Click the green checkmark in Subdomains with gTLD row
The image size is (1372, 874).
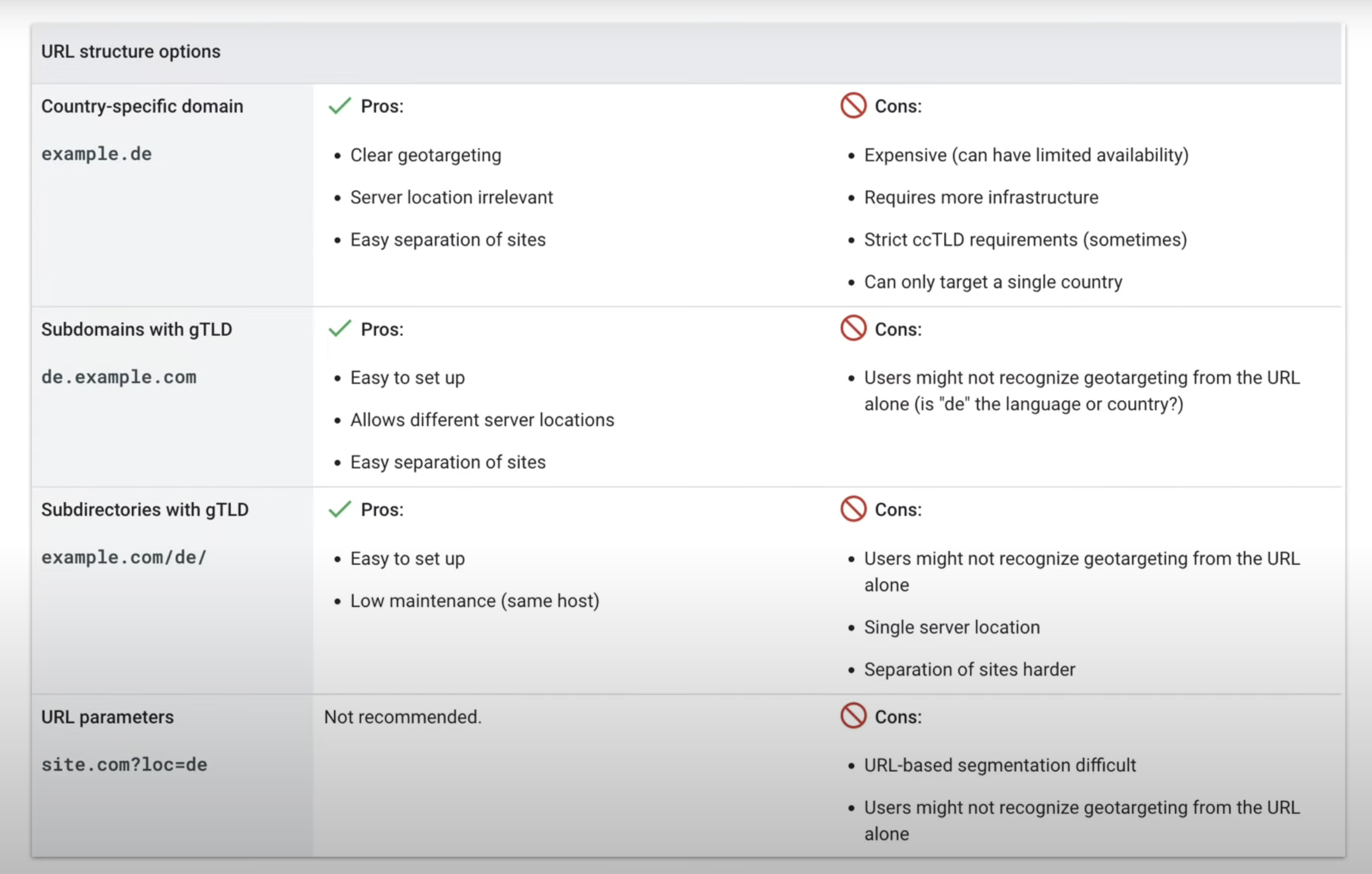coord(340,329)
